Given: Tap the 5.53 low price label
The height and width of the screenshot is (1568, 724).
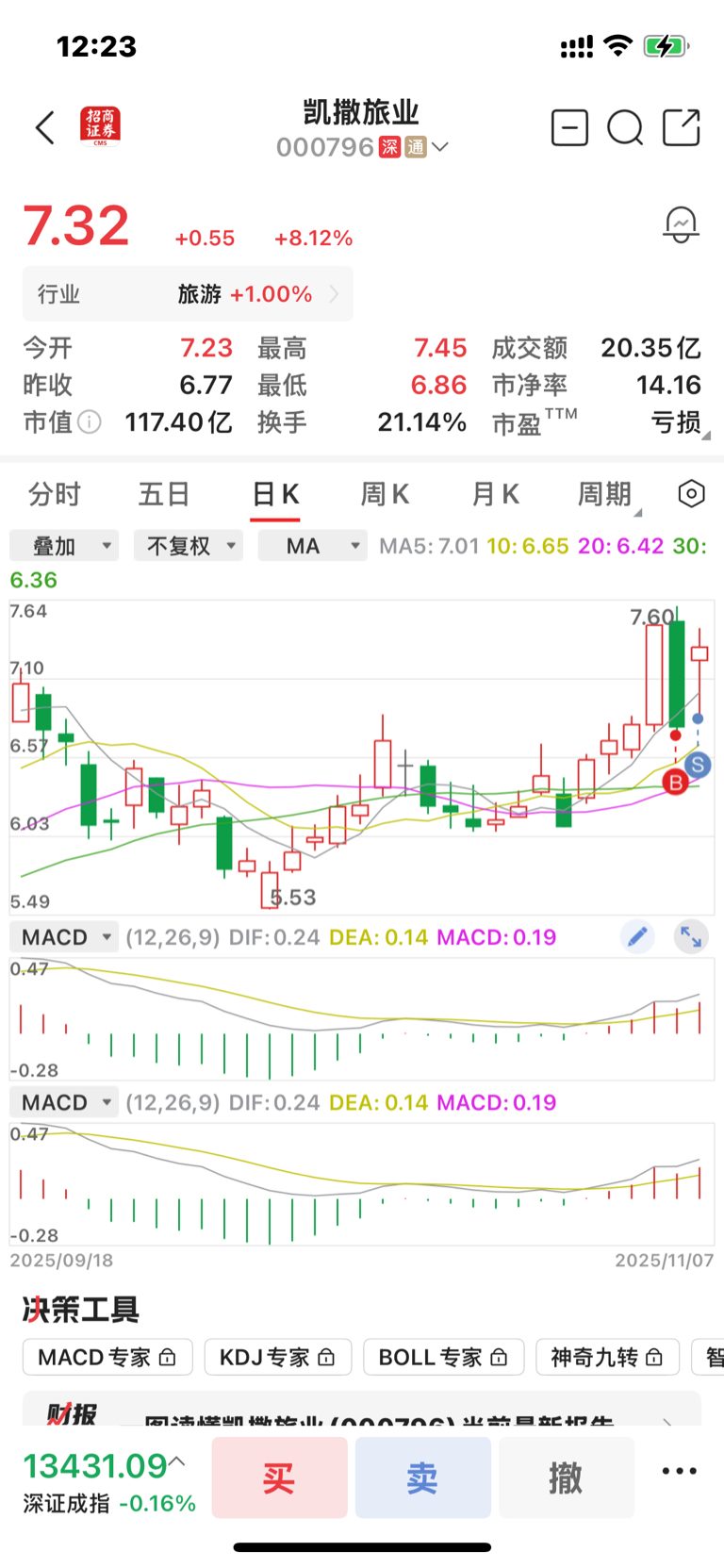Looking at the screenshot, I should pos(293,898).
